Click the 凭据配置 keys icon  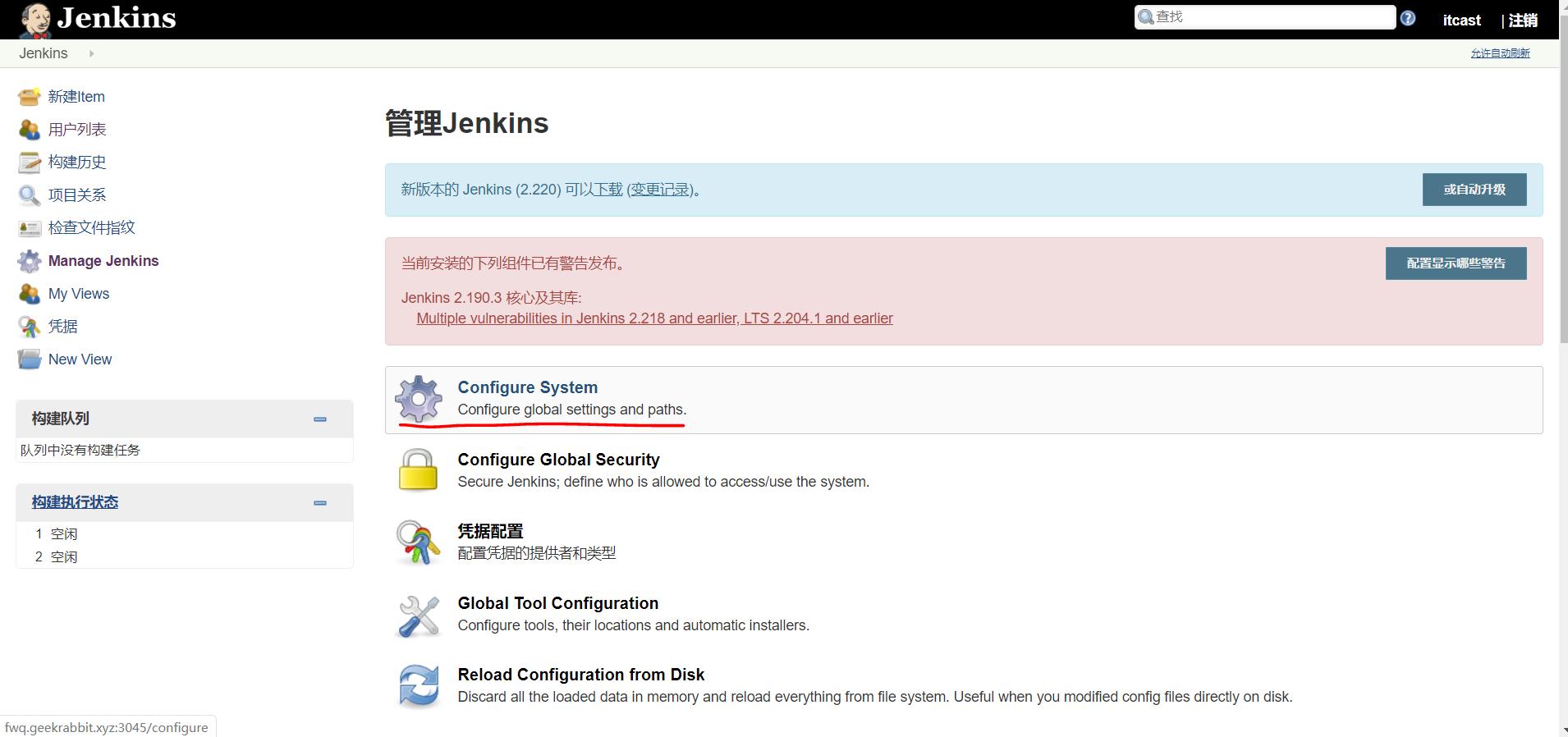coord(418,542)
